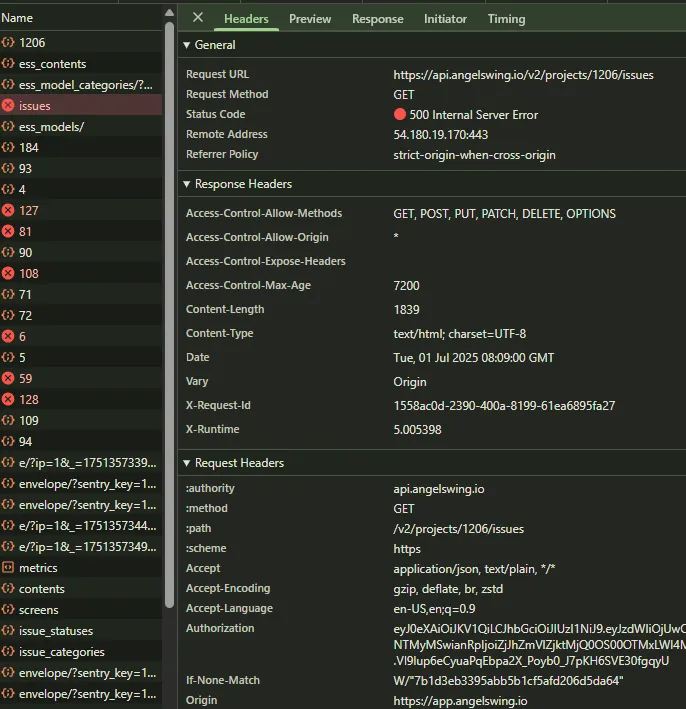Open the Timing tab

click(x=506, y=19)
